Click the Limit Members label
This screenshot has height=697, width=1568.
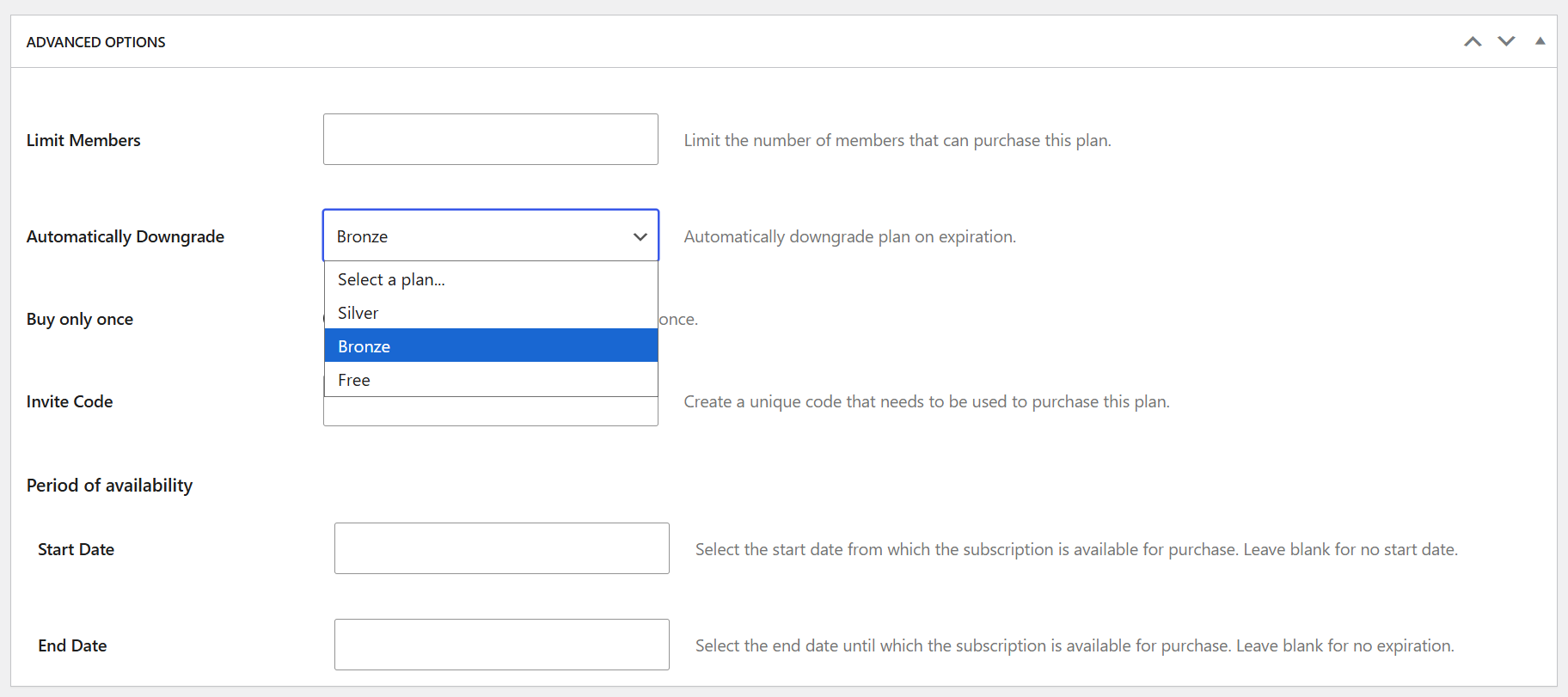[83, 140]
